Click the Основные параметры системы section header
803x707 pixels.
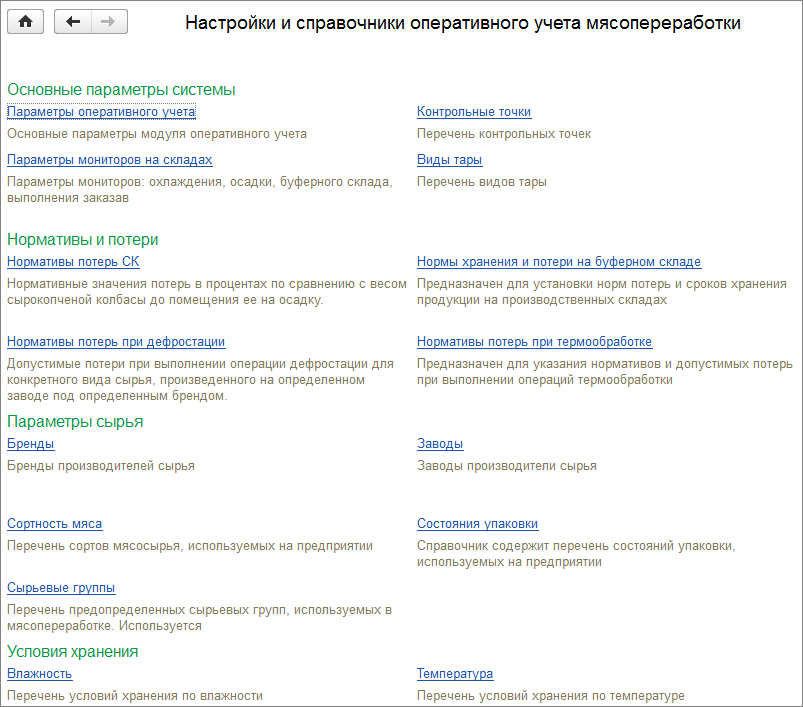pos(121,90)
